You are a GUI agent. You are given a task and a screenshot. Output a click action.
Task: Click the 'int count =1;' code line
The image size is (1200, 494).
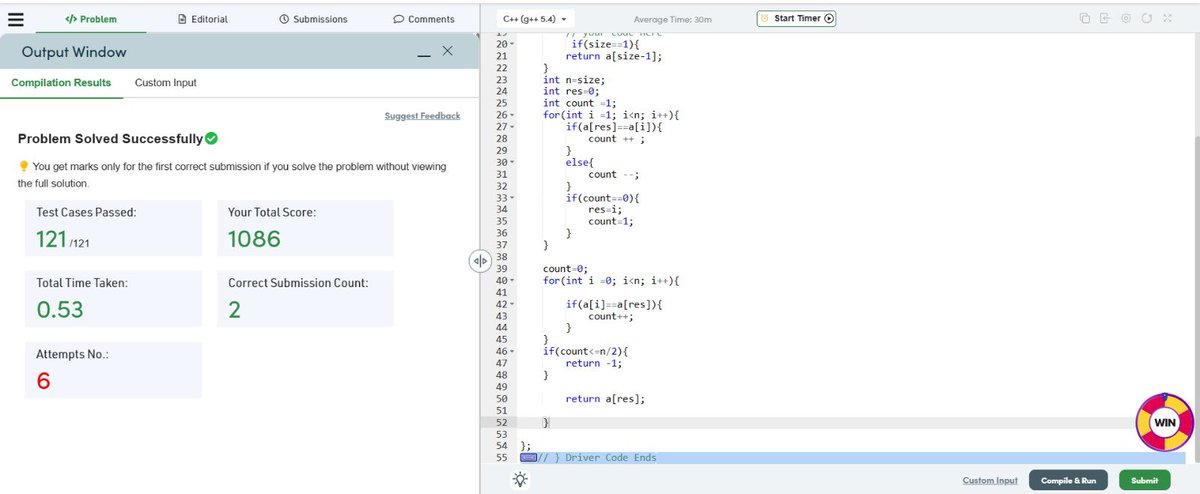[580, 104]
